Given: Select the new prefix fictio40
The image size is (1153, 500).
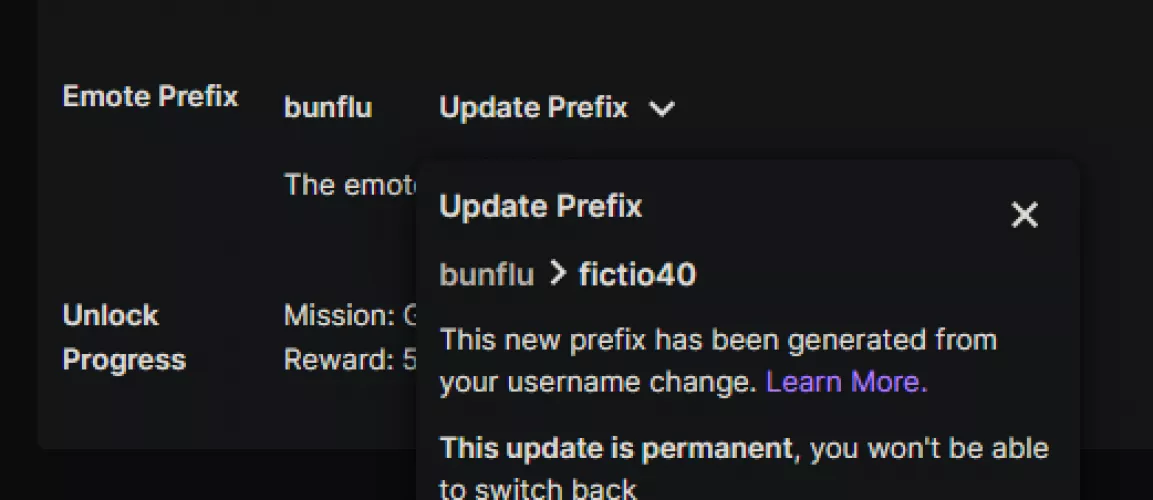Looking at the screenshot, I should point(637,274).
